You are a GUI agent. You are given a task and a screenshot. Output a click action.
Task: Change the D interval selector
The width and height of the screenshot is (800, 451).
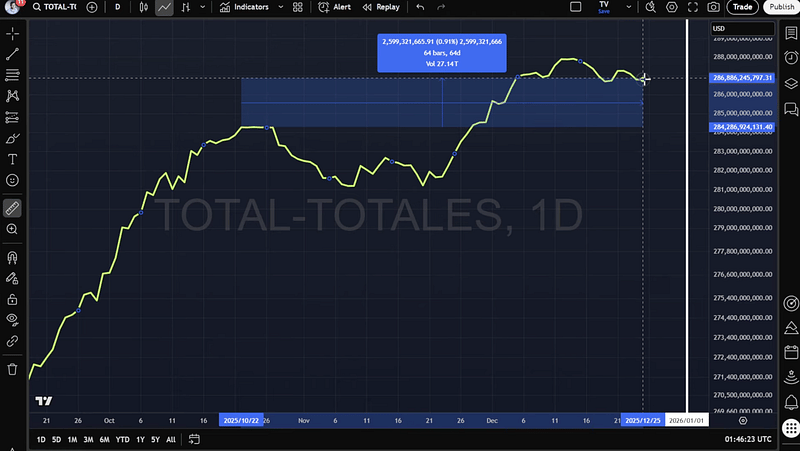tap(117, 7)
